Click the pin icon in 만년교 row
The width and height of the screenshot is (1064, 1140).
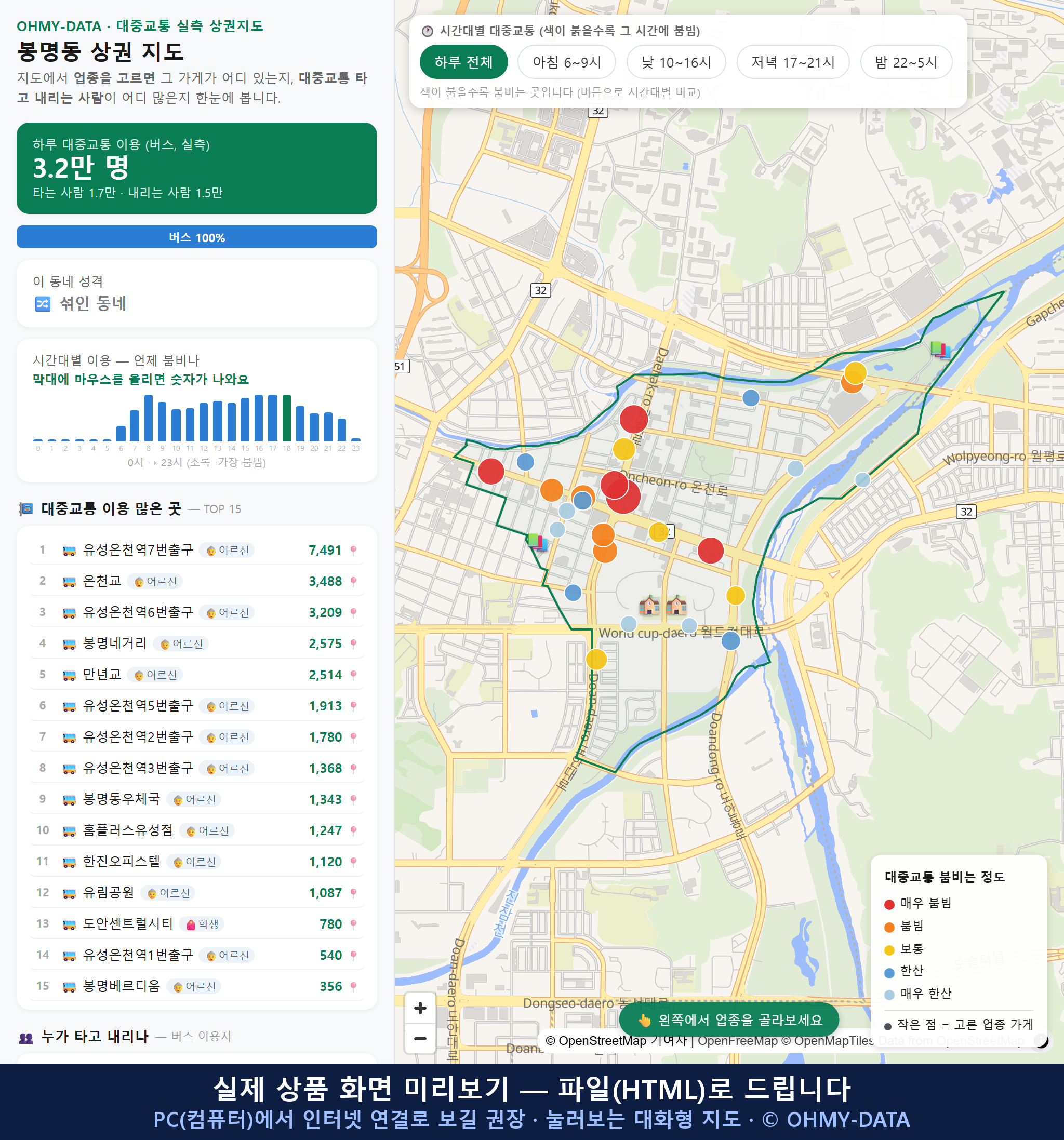pos(353,675)
